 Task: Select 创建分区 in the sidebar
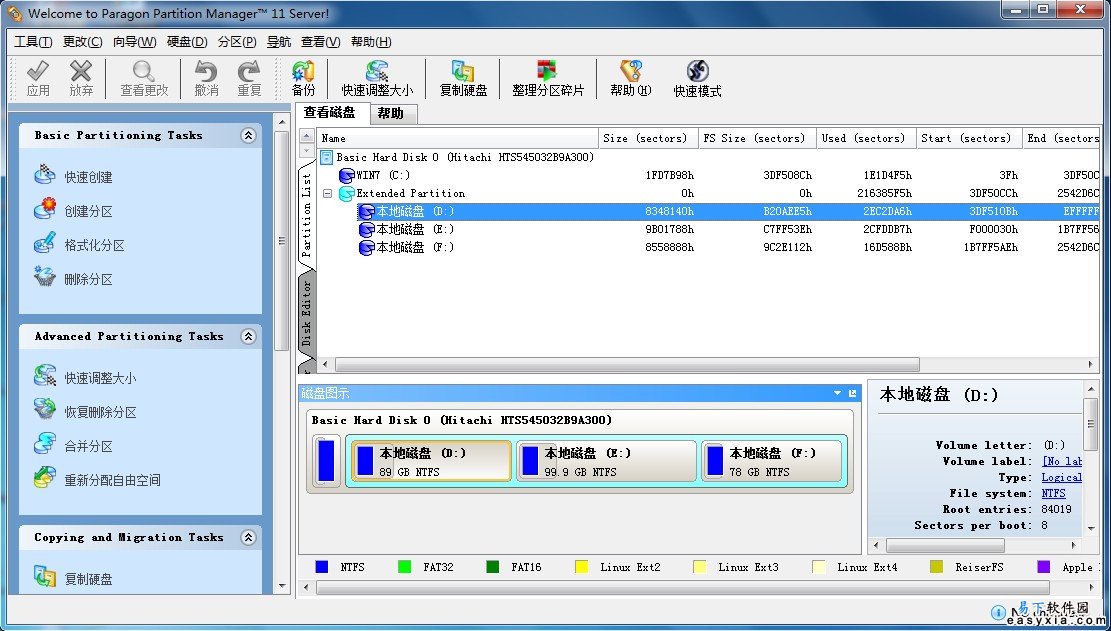coord(88,211)
